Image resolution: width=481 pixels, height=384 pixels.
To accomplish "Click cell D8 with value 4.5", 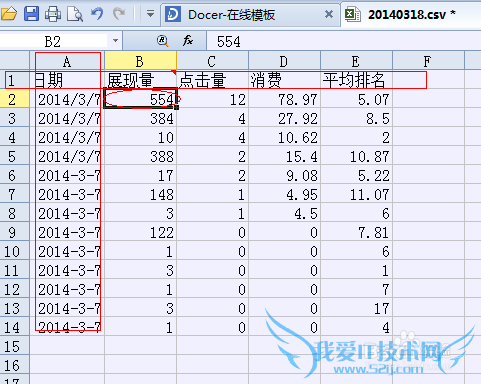I will click(x=284, y=213).
